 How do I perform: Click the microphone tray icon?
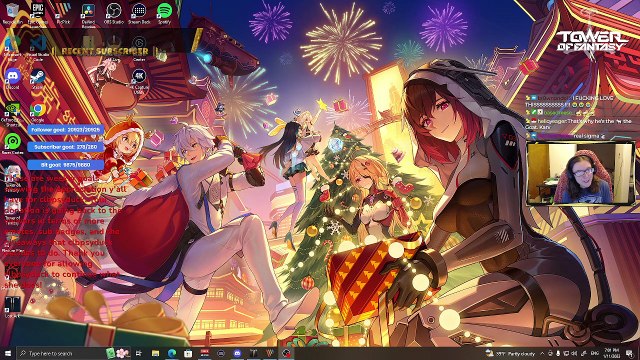pos(558,353)
